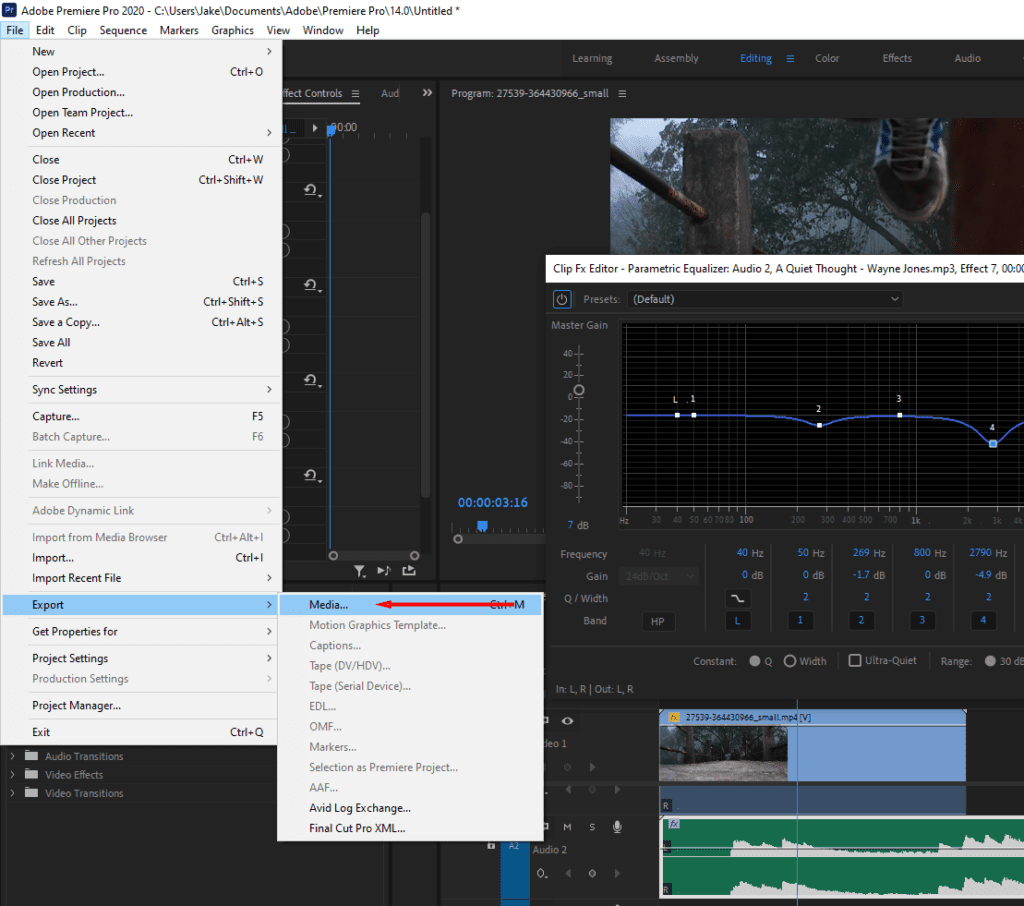
Task: Enable the Ultra-Quiet checkbox
Action: 854,660
